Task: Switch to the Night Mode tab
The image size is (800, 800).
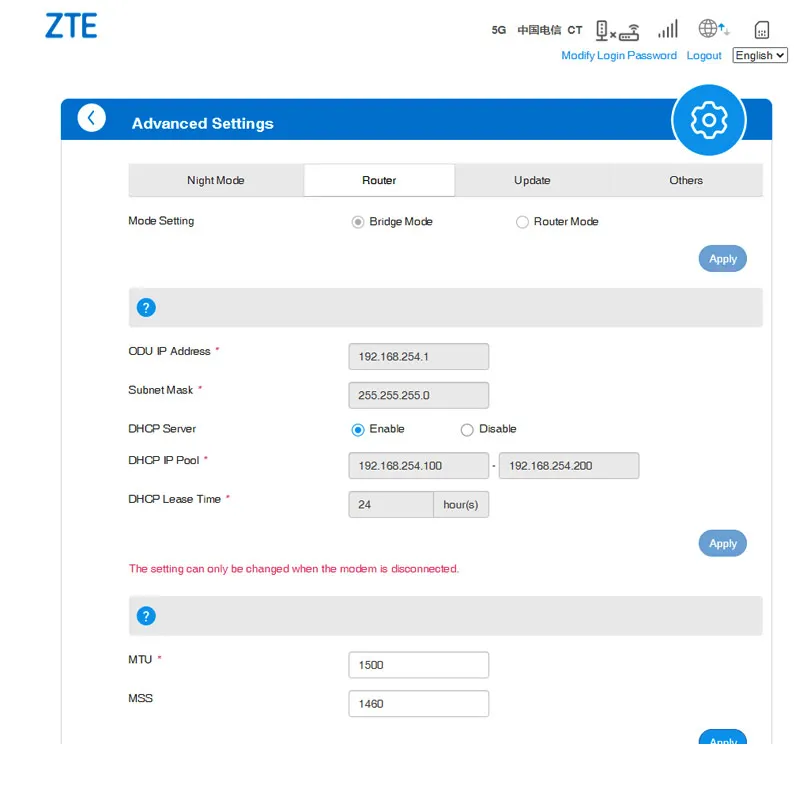Action: [x=216, y=181]
